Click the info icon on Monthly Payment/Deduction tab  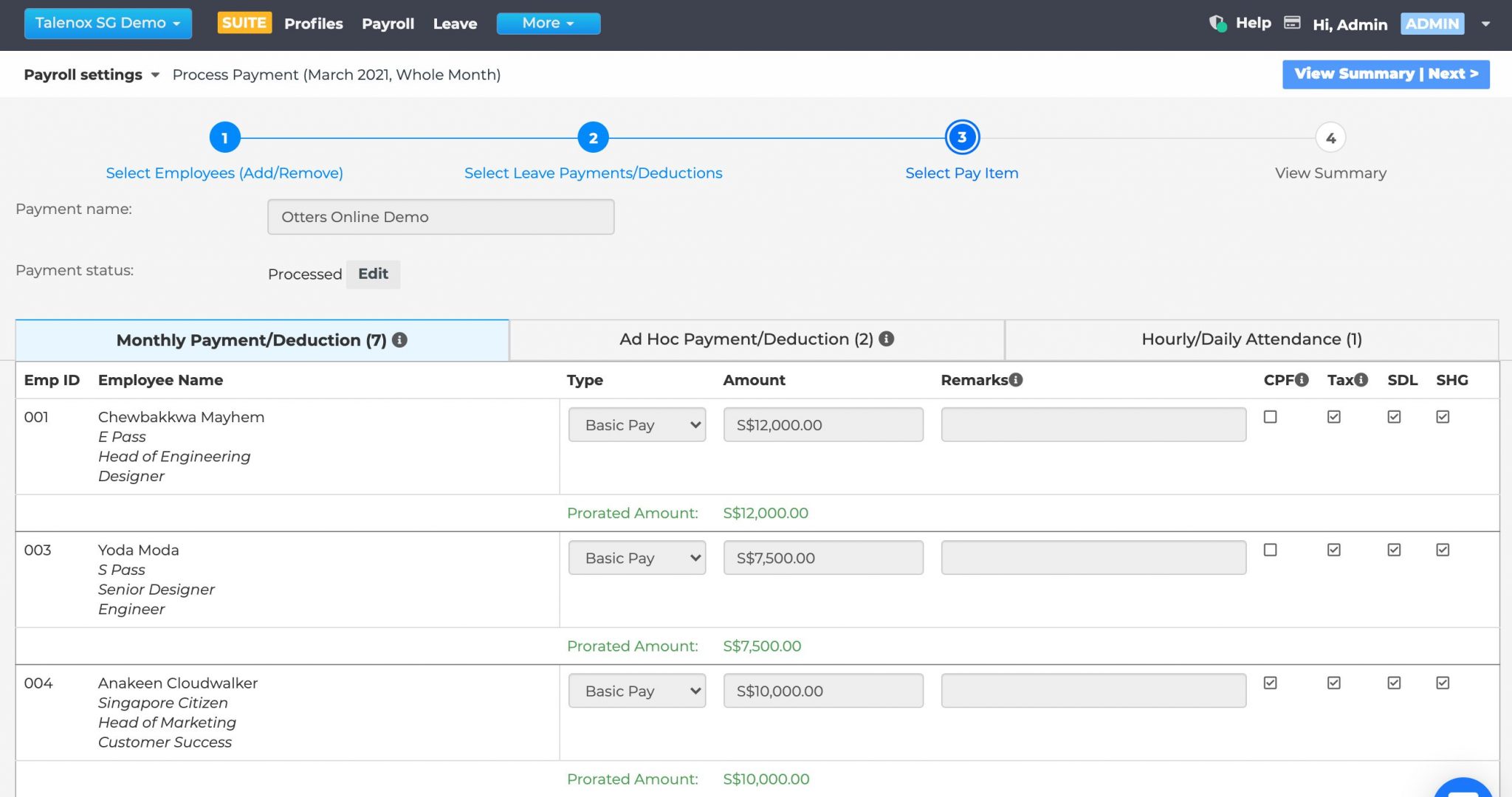click(x=400, y=340)
